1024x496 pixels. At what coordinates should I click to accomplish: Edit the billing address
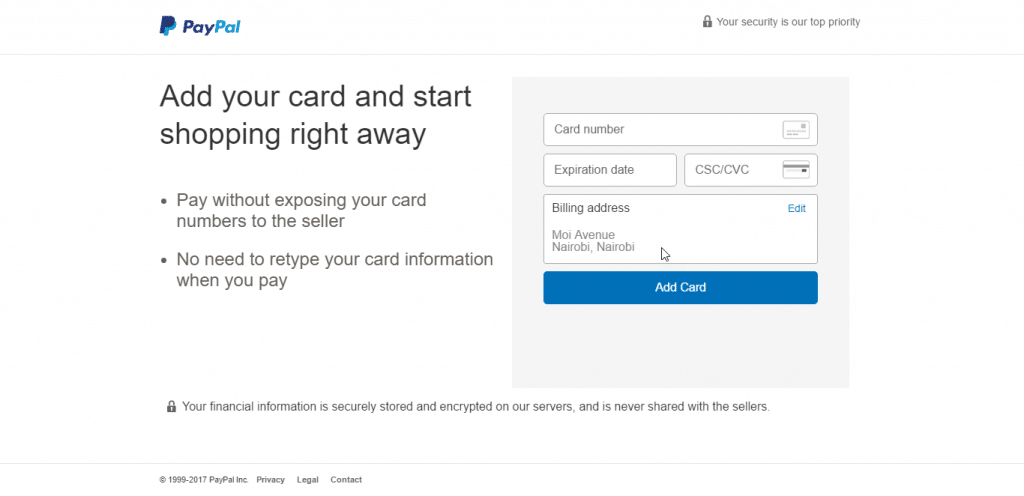pyautogui.click(x=796, y=209)
